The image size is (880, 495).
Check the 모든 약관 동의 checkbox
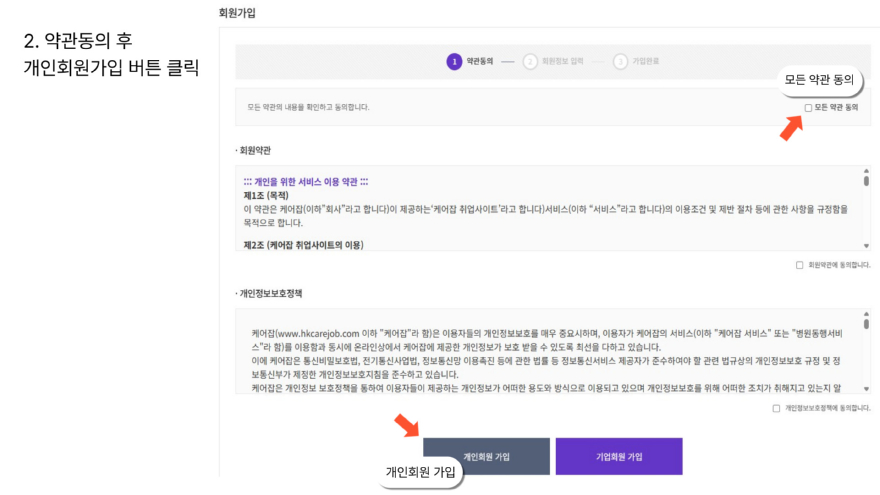point(808,107)
